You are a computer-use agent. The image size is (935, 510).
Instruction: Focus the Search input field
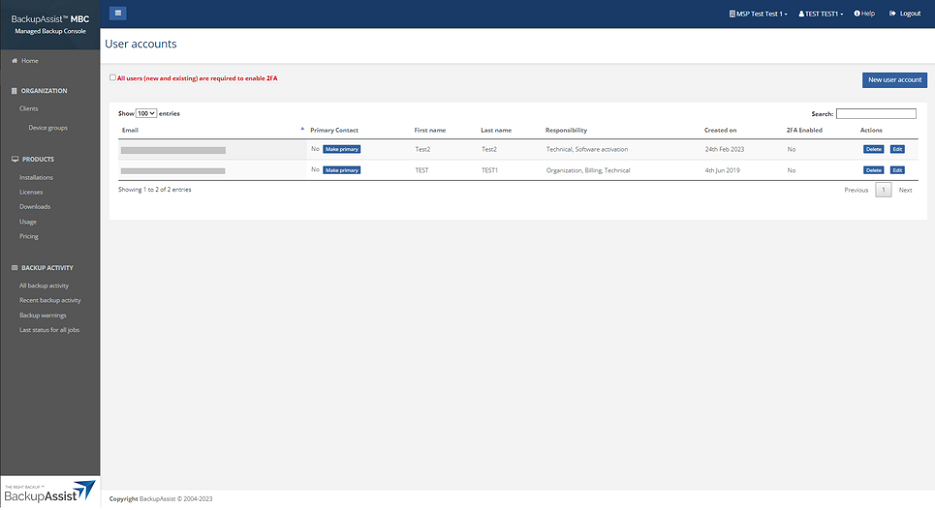click(x=876, y=113)
